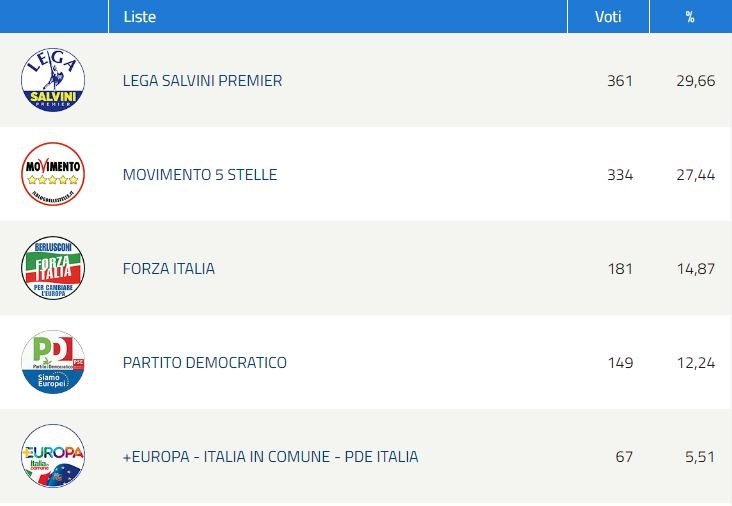Select the Liste column header
The width and height of the screenshot is (732, 506).
140,17
